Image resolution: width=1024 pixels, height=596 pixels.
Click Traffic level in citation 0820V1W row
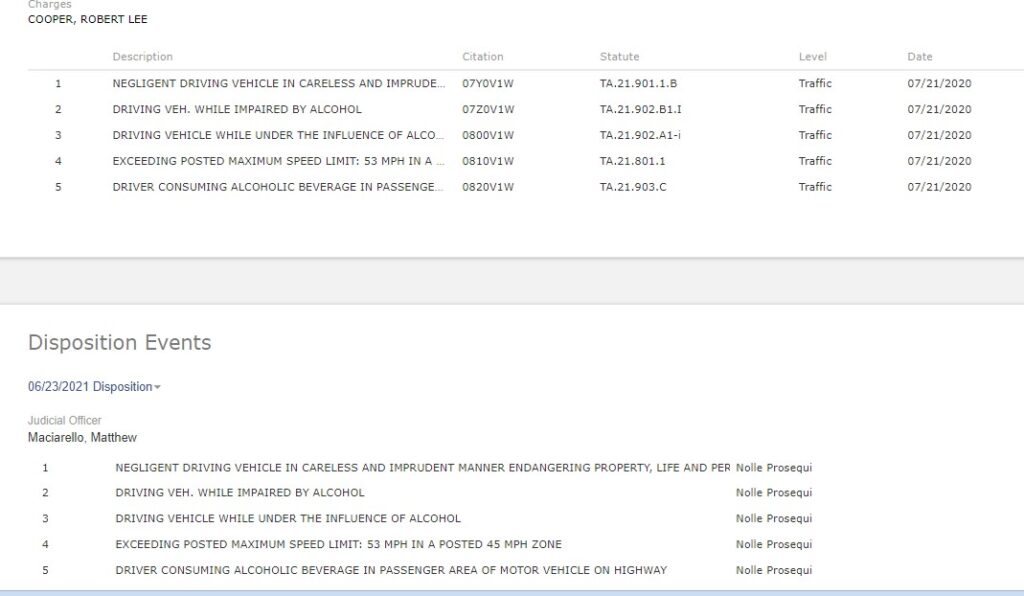(x=815, y=187)
